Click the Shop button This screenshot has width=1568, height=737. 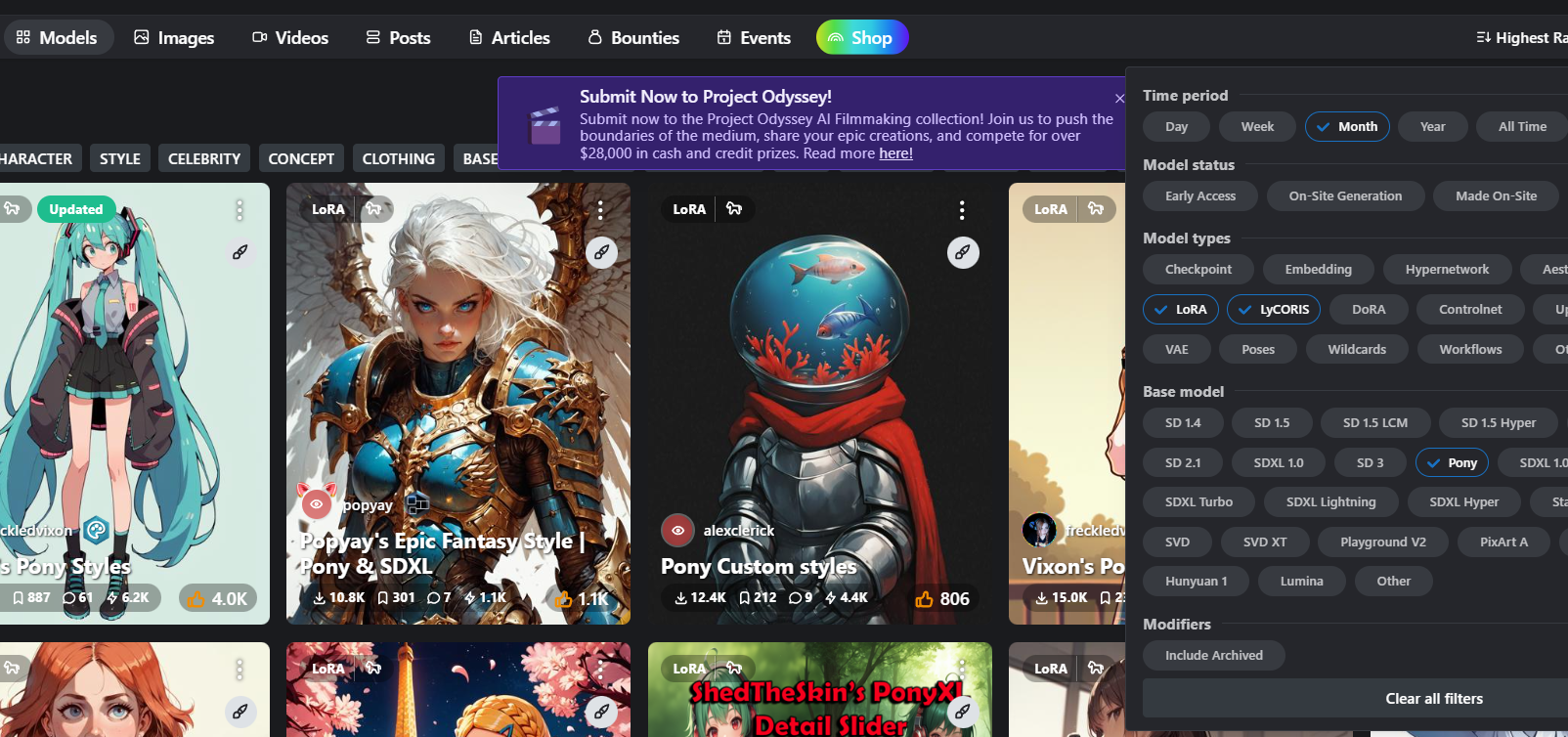tap(862, 37)
